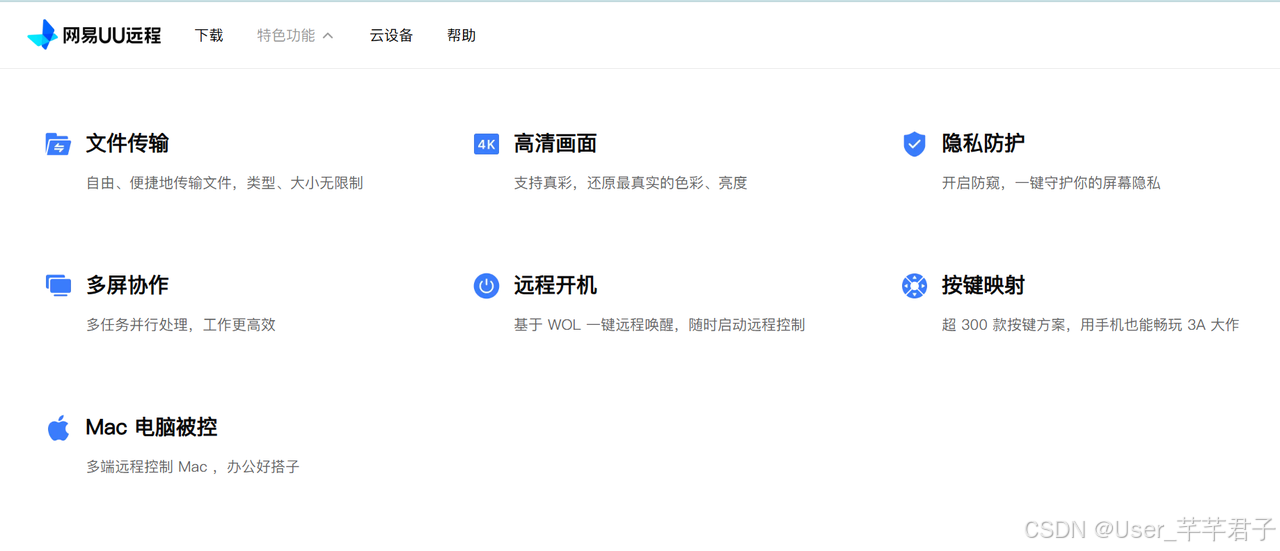Open the 帮助 menu item
Viewport: 1280px width, 551px height.
point(461,35)
